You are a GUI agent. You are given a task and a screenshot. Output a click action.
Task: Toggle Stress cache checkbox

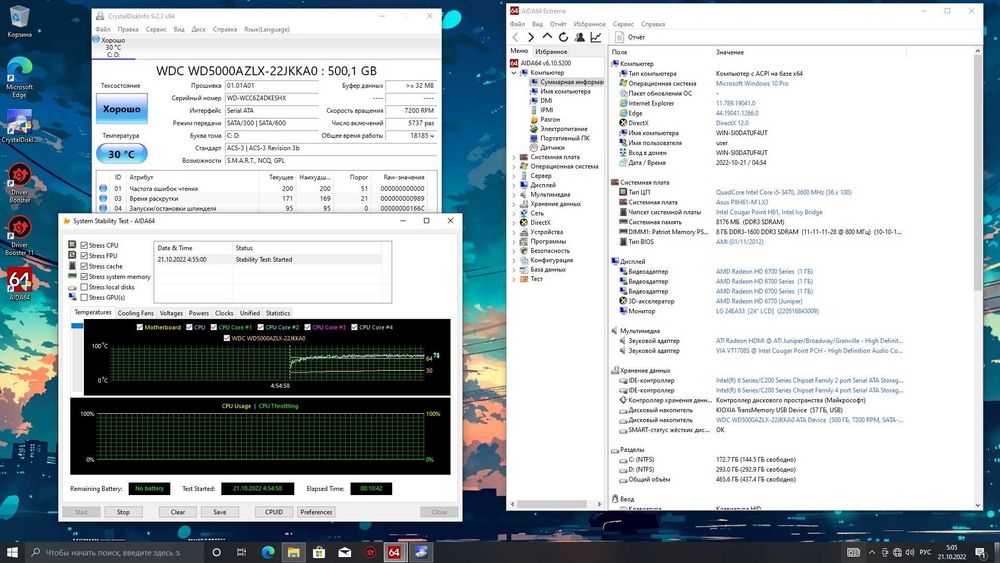pyautogui.click(x=84, y=266)
